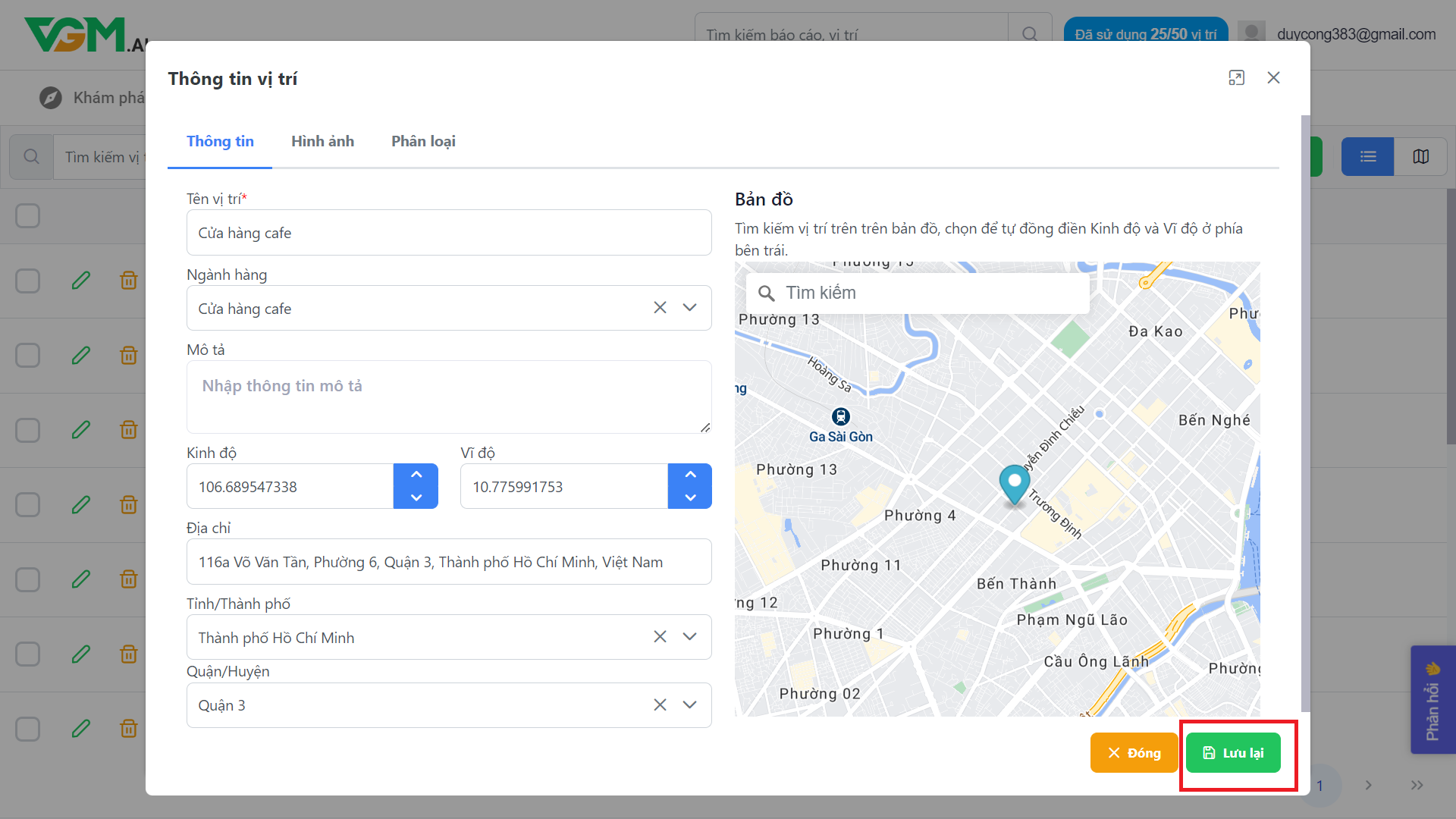Open the Phân loại tab
The height and width of the screenshot is (819, 1456).
point(423,142)
